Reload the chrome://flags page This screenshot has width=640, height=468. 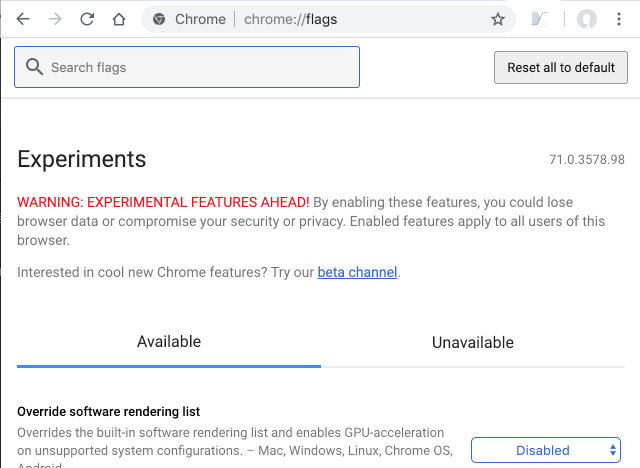pos(87,19)
